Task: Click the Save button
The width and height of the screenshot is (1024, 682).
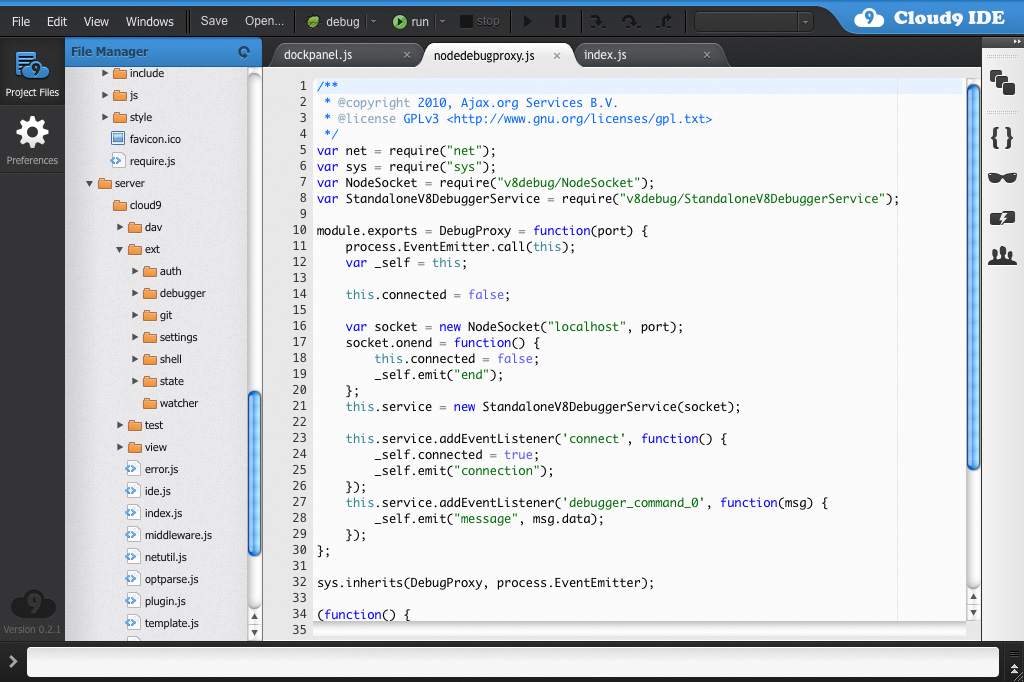Action: tap(214, 21)
